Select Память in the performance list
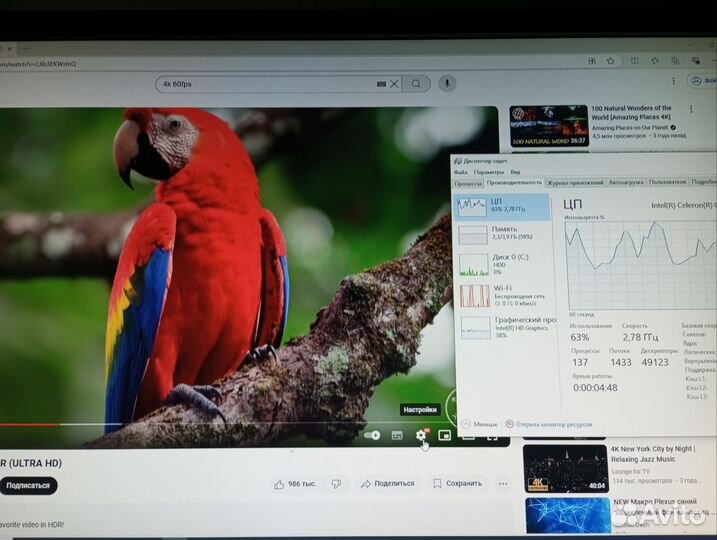Image resolution: width=717 pixels, height=540 pixels. (503, 234)
